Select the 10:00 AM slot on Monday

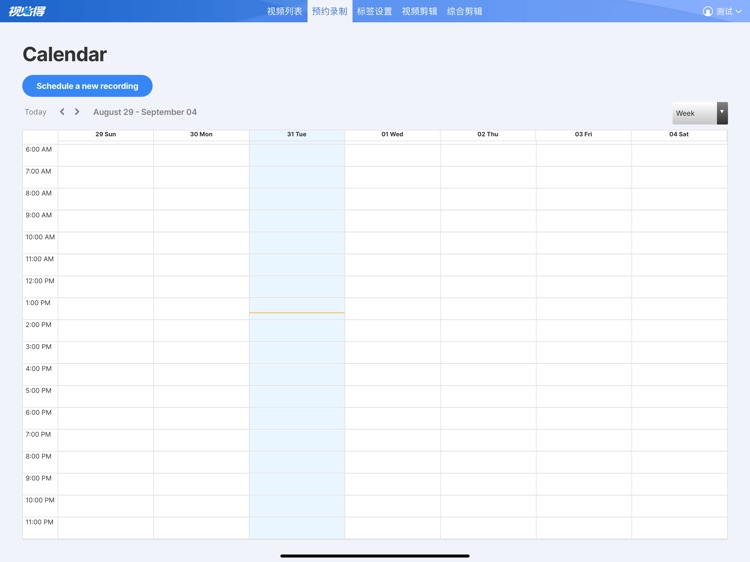pyautogui.click(x=201, y=243)
